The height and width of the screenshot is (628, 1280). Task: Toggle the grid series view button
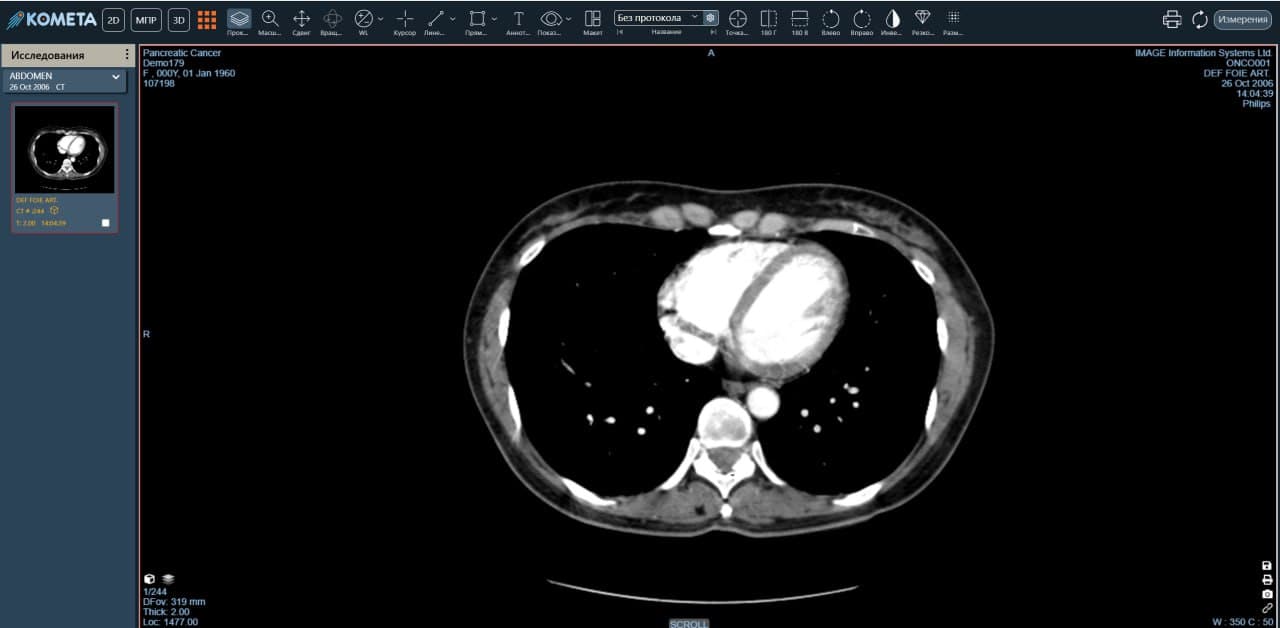tap(207, 19)
